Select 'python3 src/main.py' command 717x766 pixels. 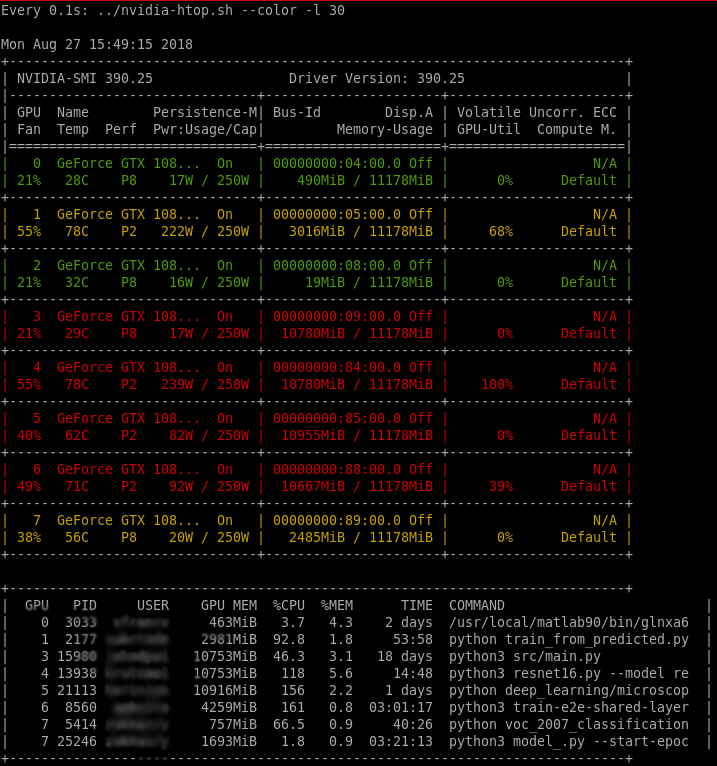point(525,657)
